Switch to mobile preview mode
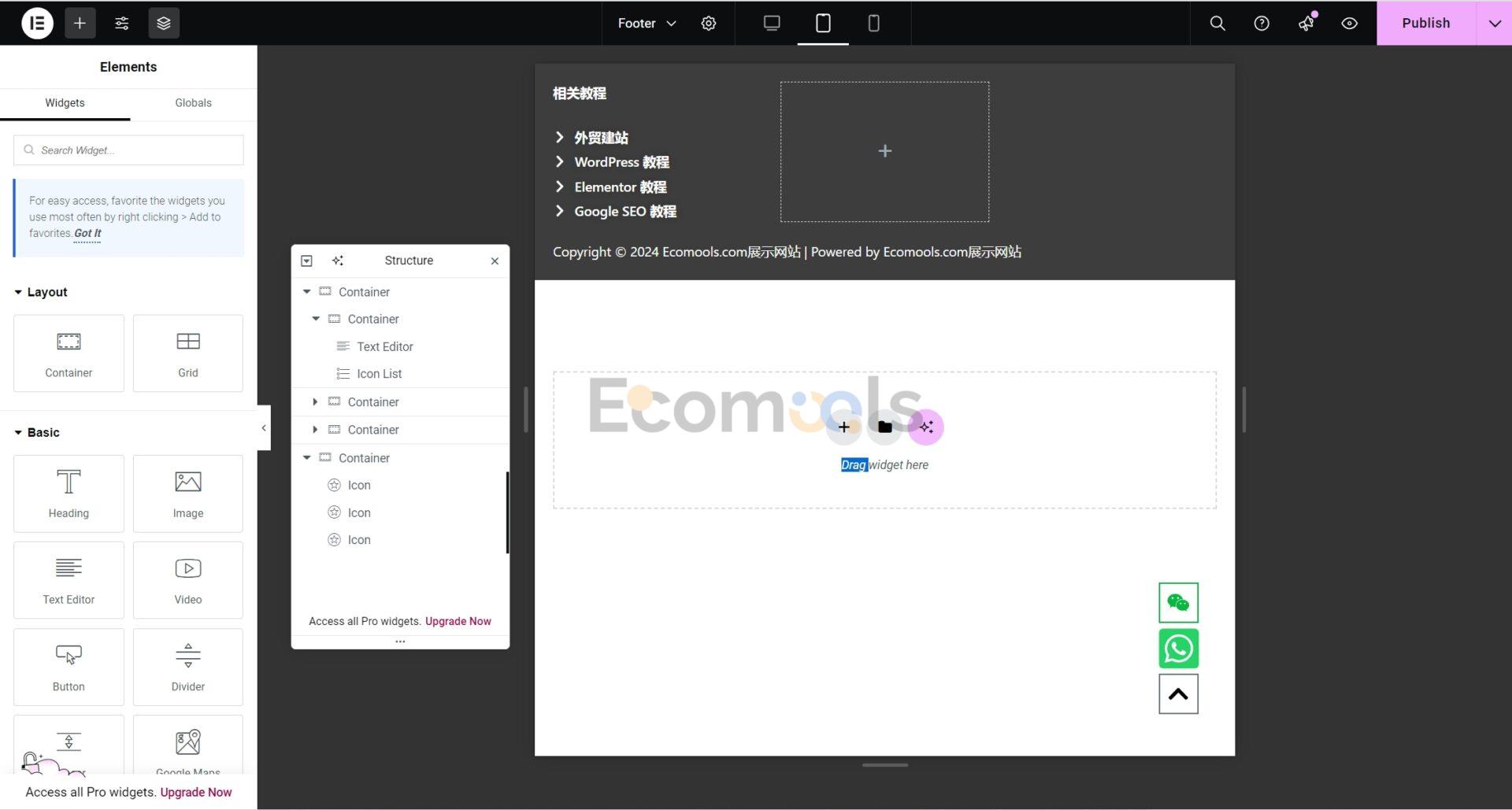 pyautogui.click(x=873, y=23)
